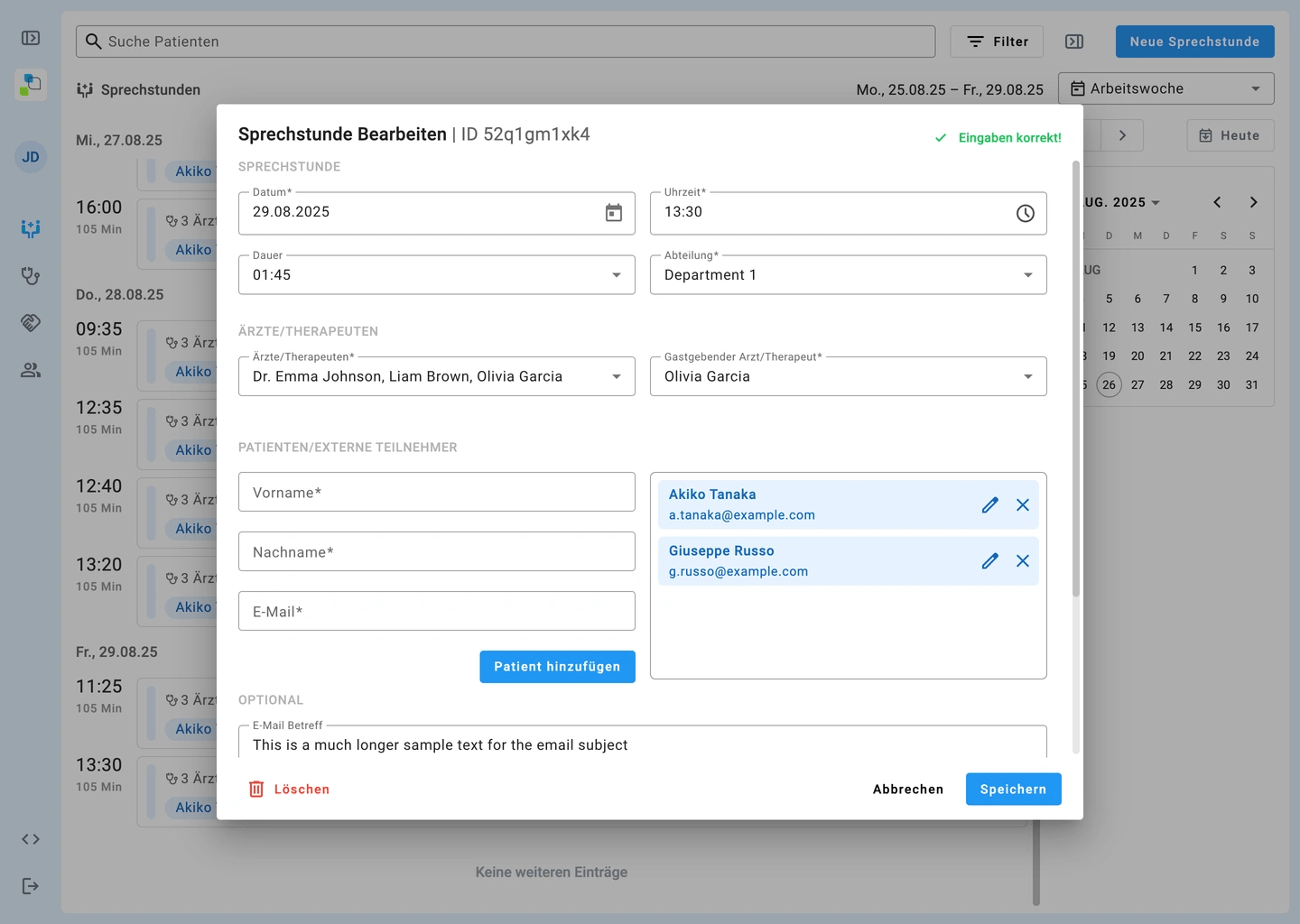Click the dialog's vertical scrollbar

[x=1075, y=379]
